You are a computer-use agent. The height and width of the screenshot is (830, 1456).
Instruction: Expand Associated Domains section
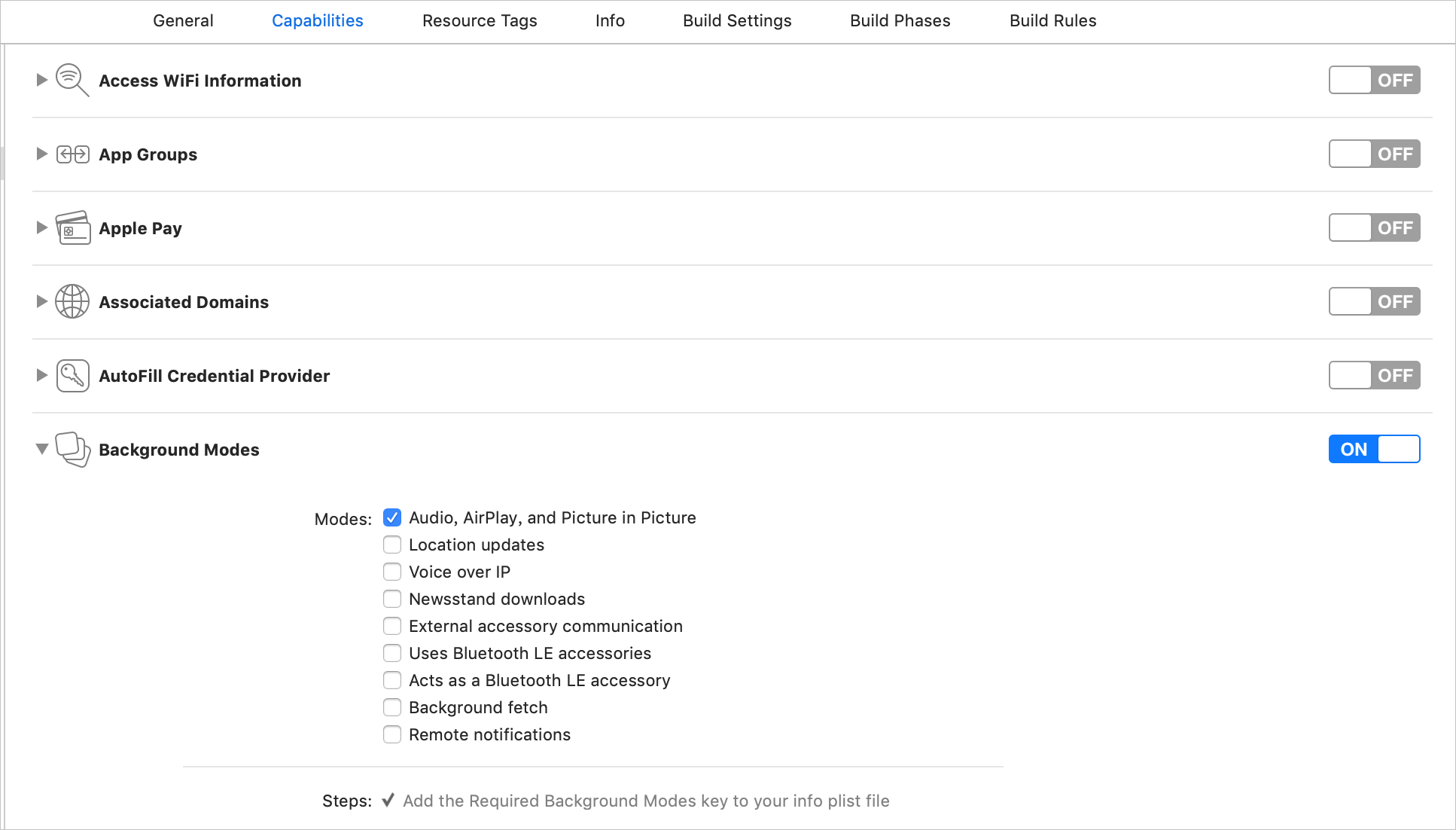[42, 301]
